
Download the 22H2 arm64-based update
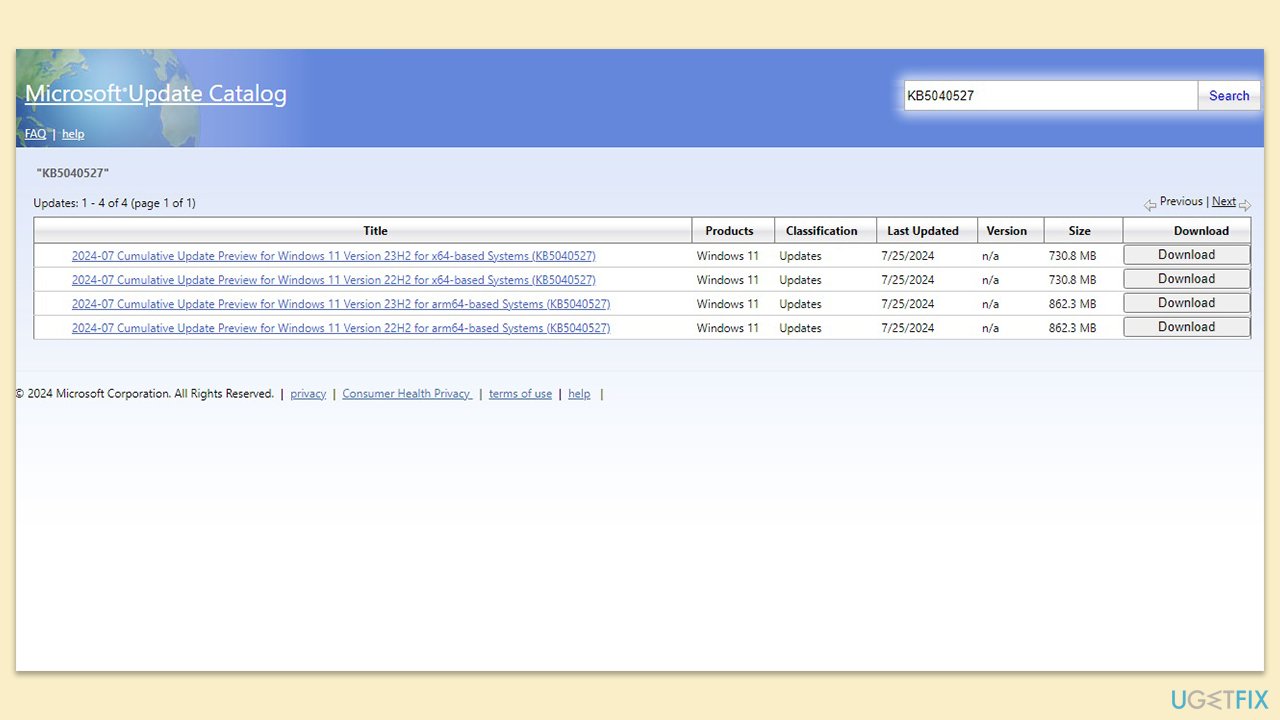(x=1187, y=327)
